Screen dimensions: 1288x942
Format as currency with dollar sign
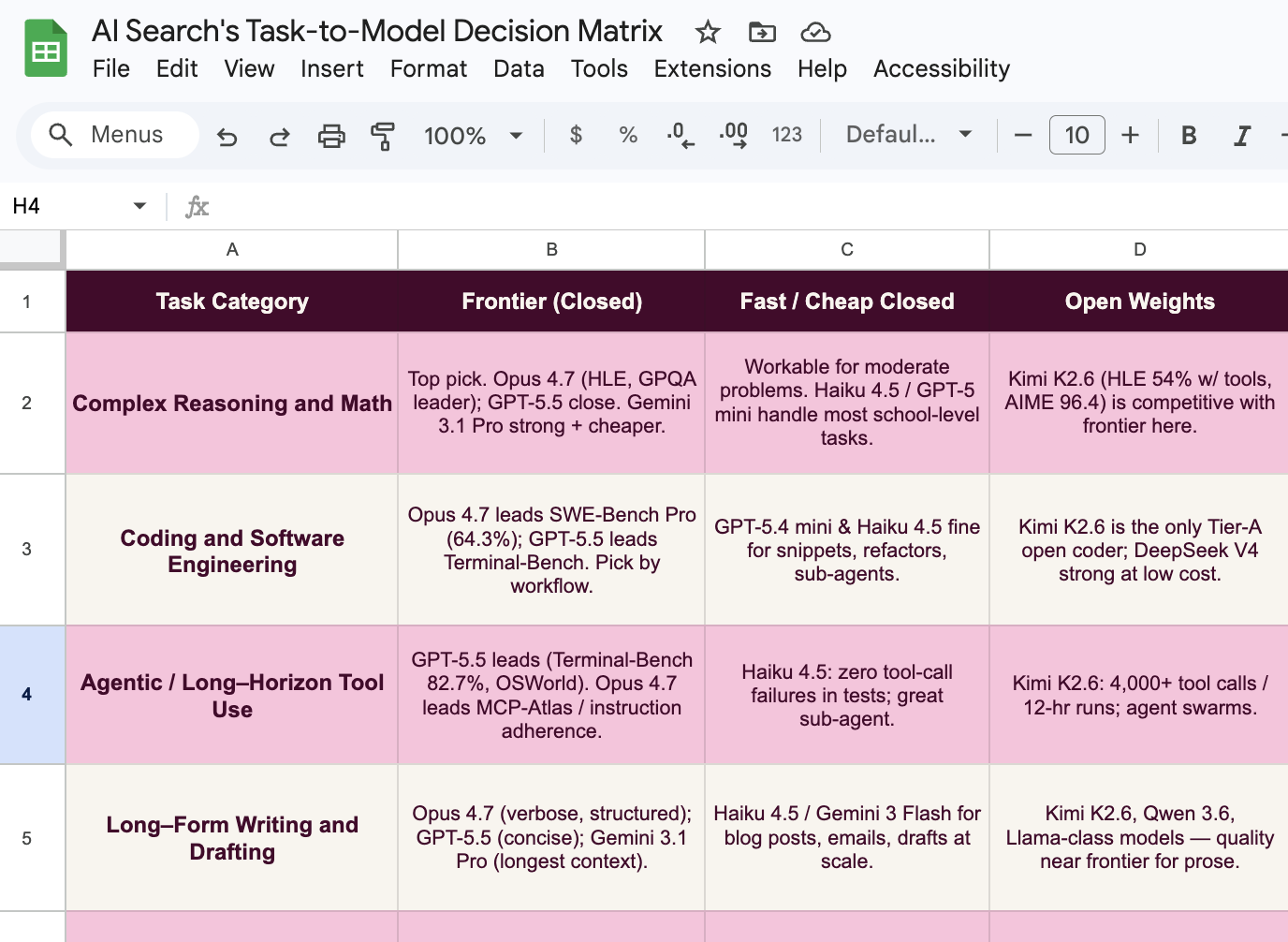pyautogui.click(x=576, y=135)
